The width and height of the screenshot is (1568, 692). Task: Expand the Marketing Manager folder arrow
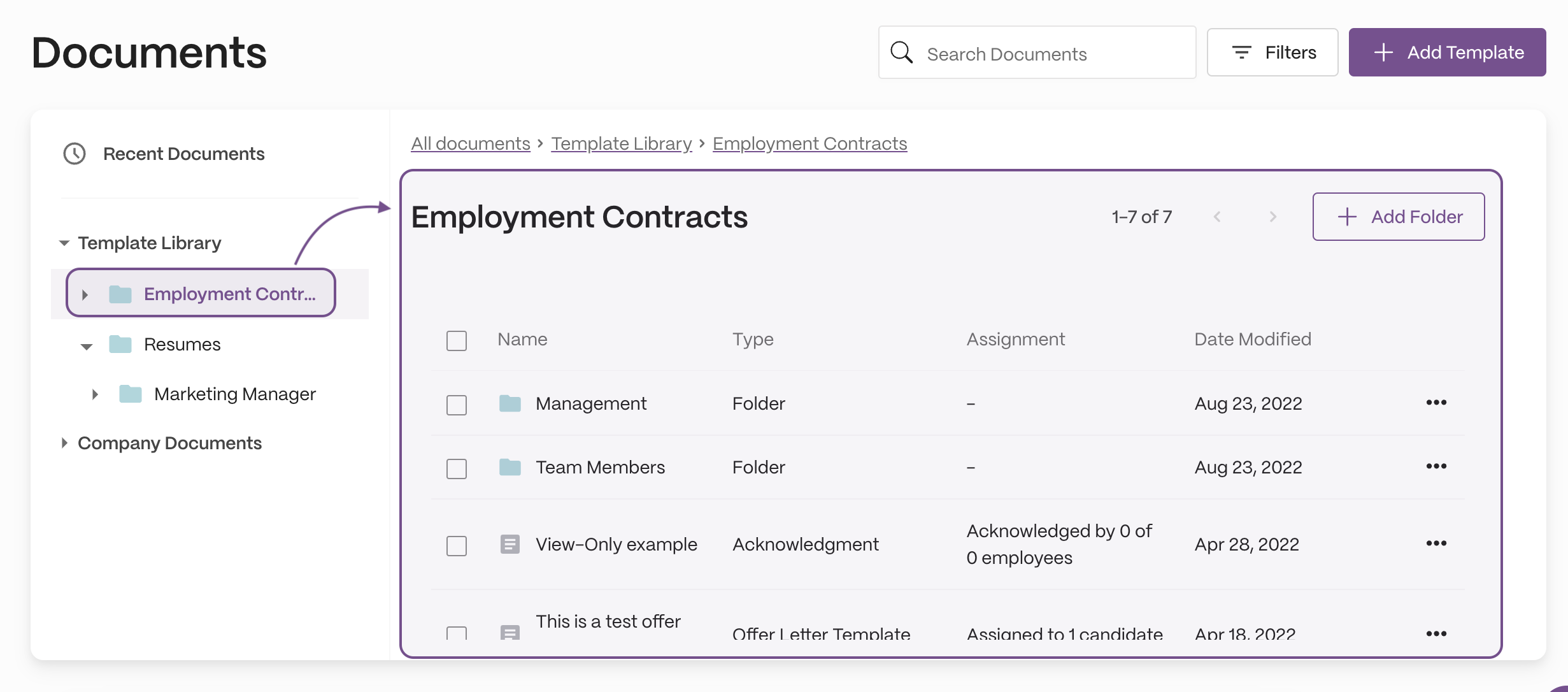(x=95, y=394)
